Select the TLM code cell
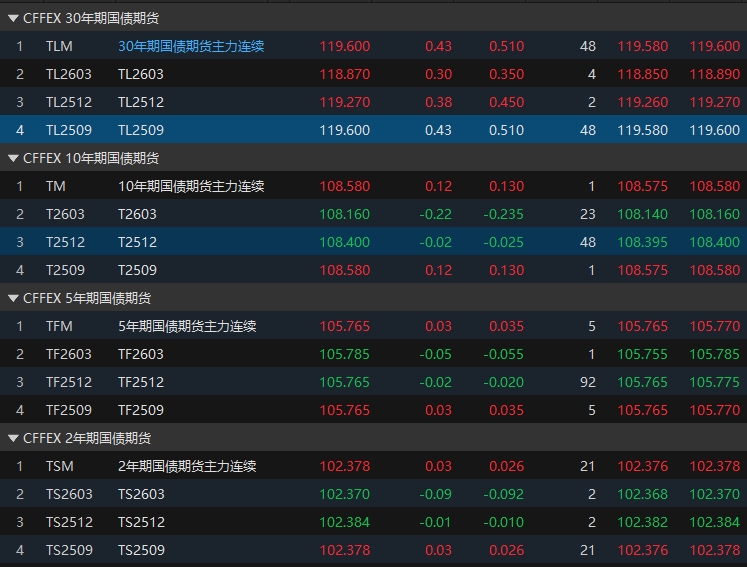Viewport: 747px width, 567px height. click(59, 46)
